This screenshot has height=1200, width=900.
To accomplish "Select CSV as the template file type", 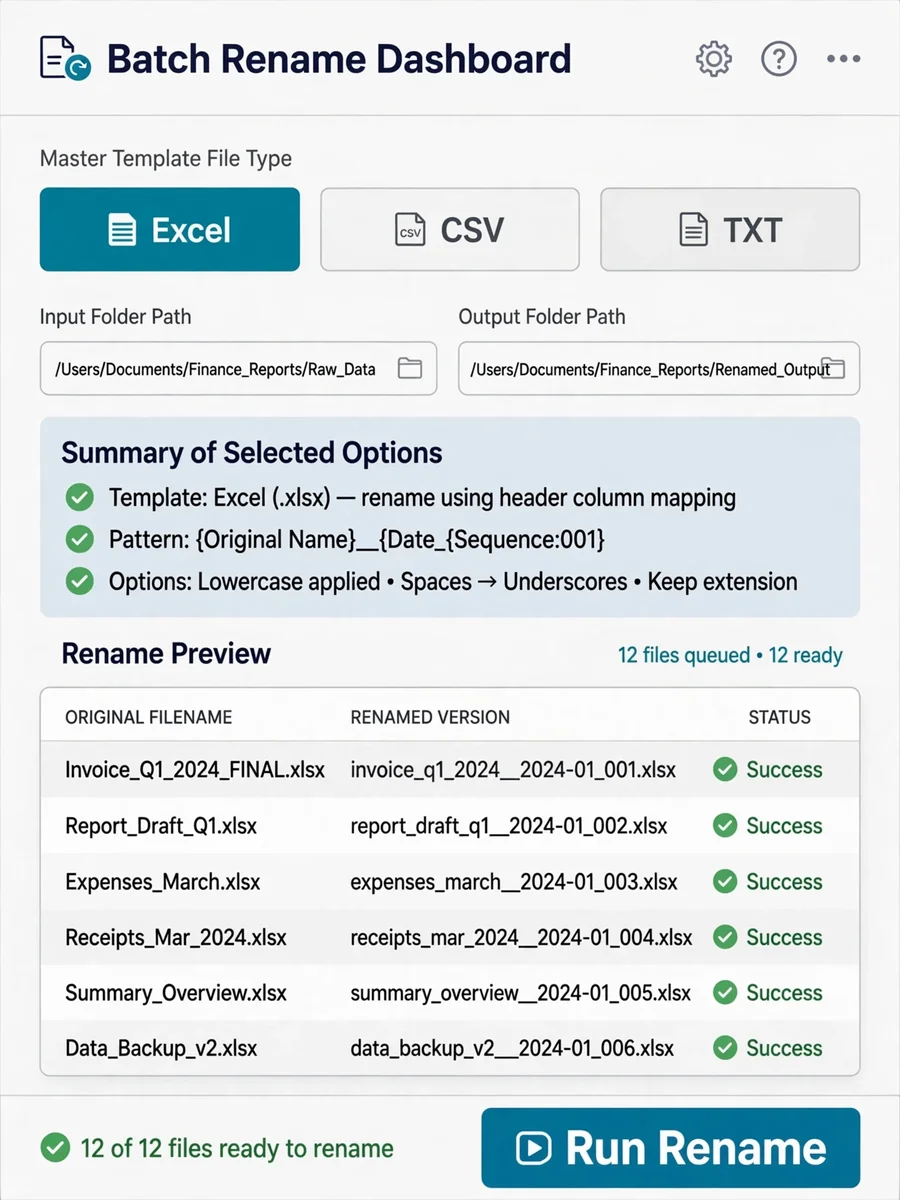I will (x=450, y=229).
